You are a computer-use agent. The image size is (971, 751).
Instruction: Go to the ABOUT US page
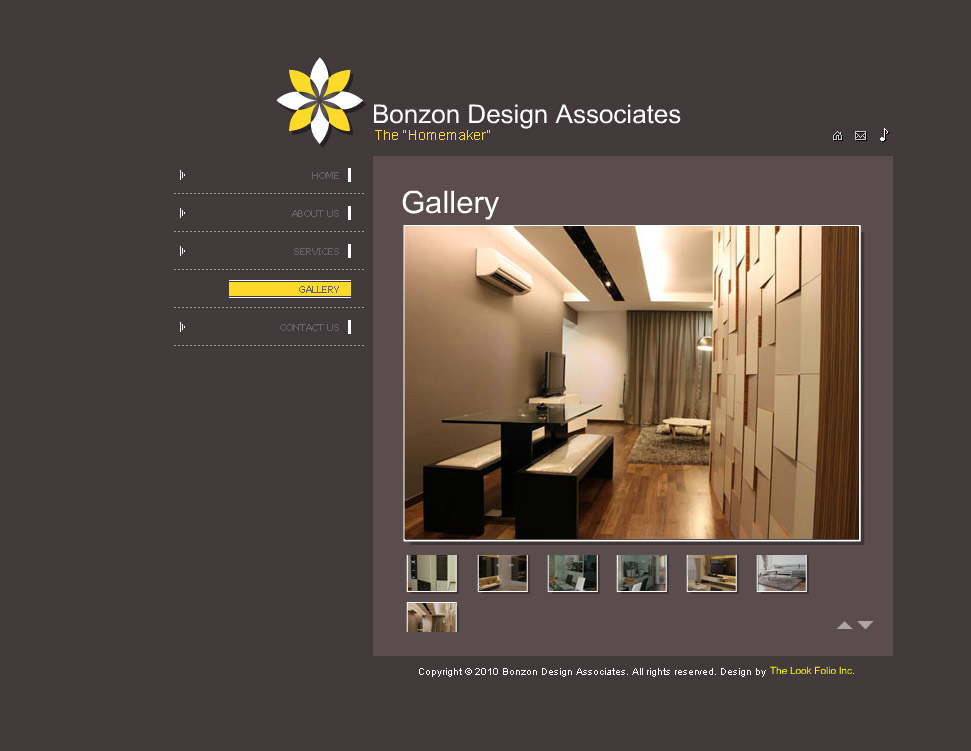[x=315, y=213]
